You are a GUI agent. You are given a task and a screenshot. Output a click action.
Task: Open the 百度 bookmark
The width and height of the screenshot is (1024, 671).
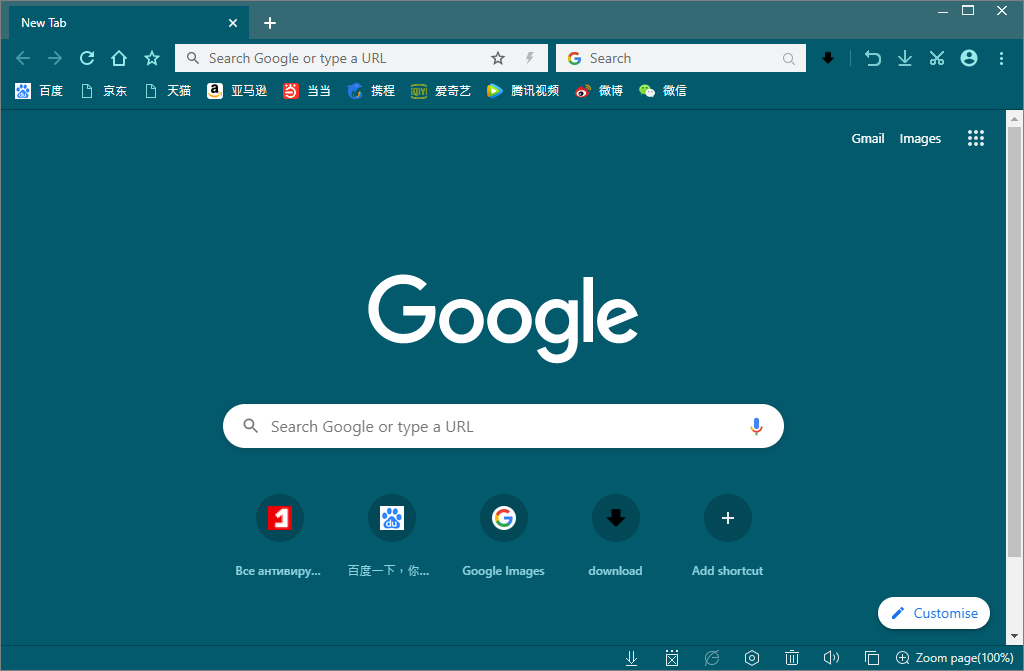[x=39, y=91]
